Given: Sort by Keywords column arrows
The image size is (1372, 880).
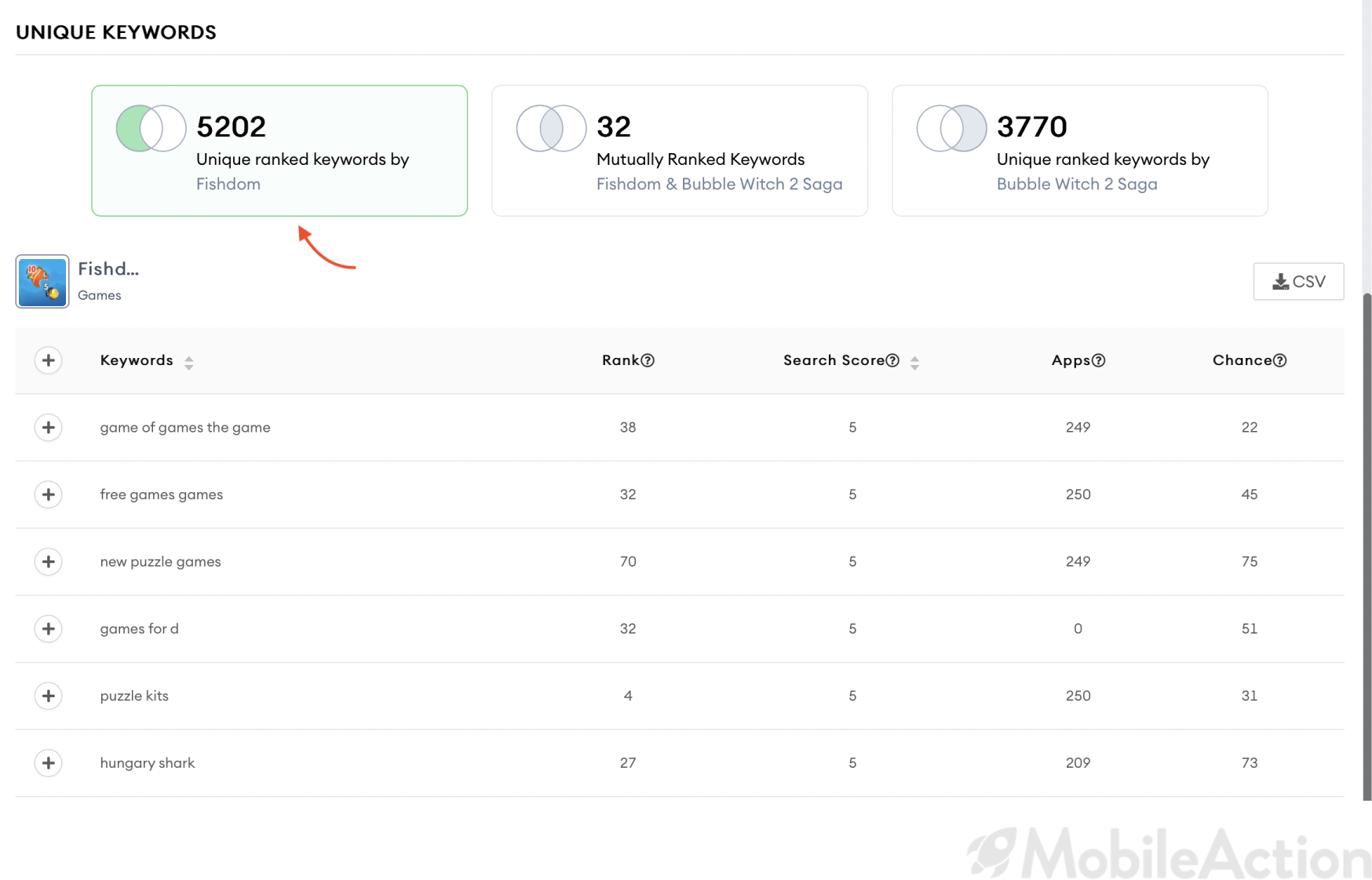Looking at the screenshot, I should pos(189,362).
